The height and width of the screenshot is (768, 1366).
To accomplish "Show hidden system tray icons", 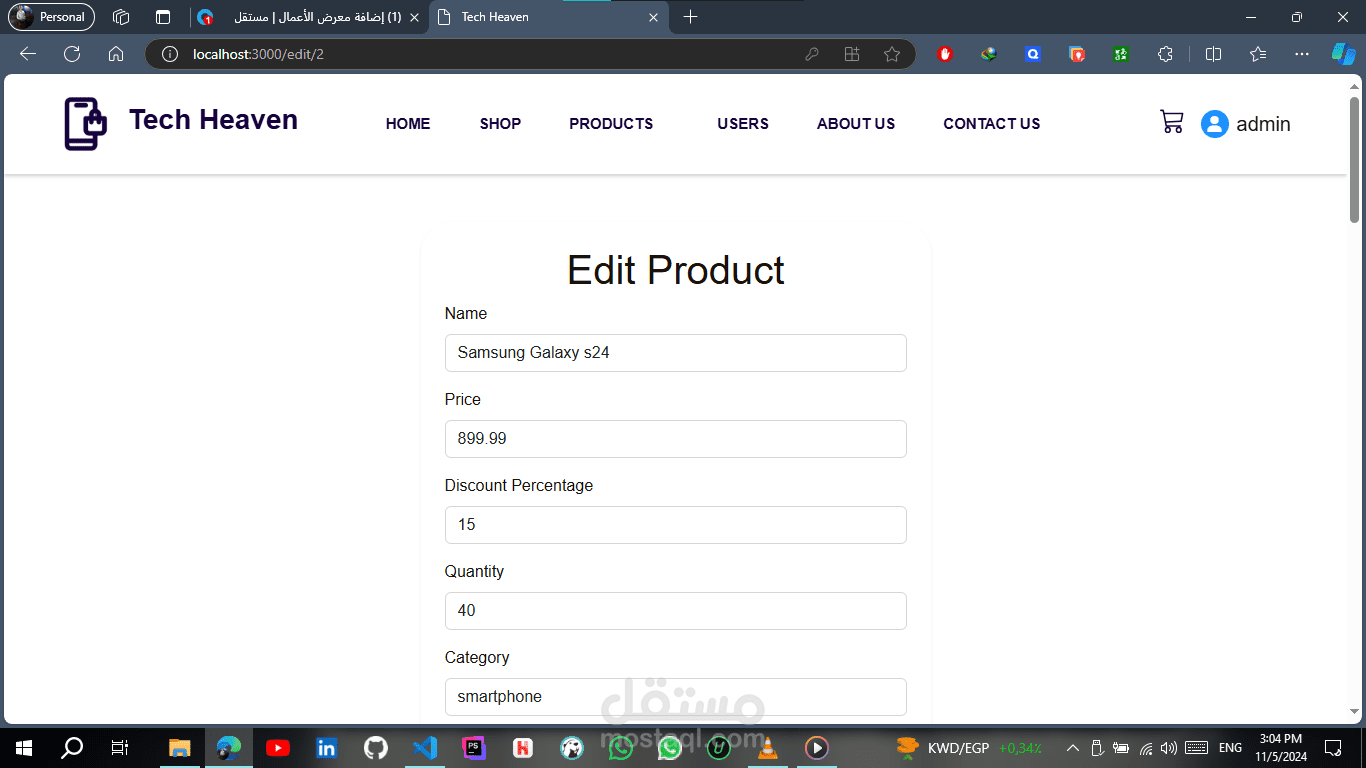I will point(1072,747).
